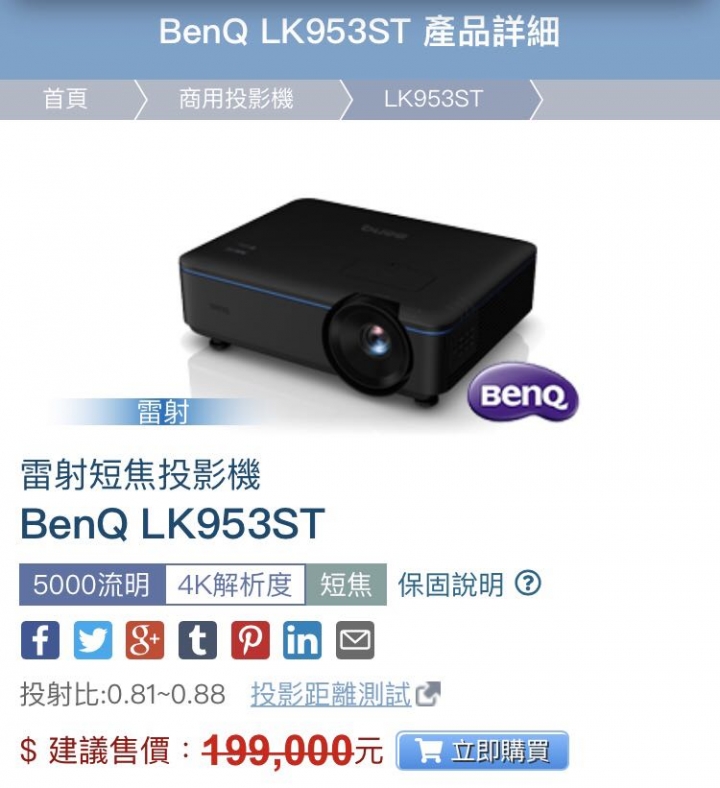The height and width of the screenshot is (788, 720).
Task: Select the LK953ST breadcrumb item
Action: 434,98
